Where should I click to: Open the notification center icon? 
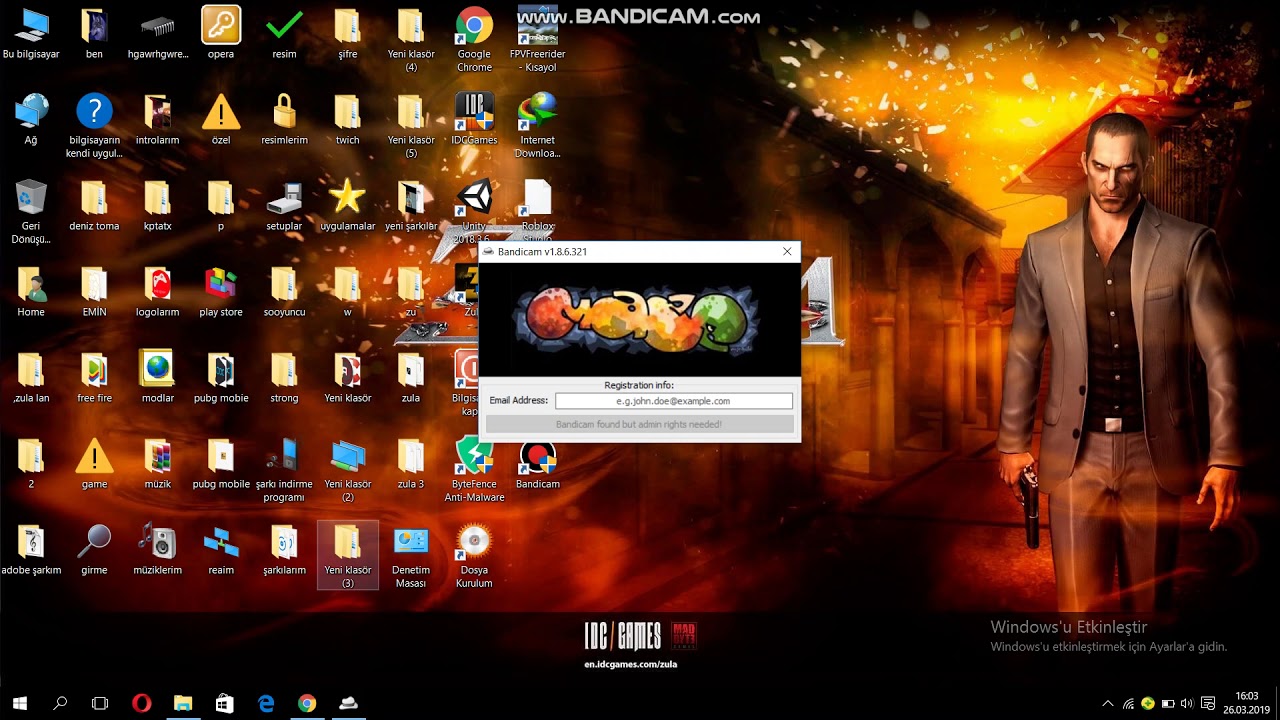tap(1208, 703)
